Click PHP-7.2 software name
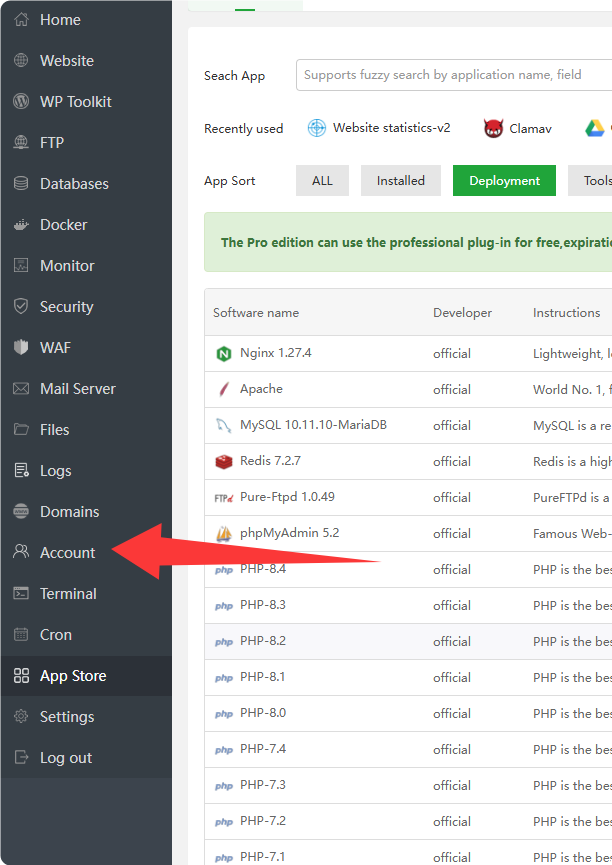Viewport: 612px width, 865px height. [263, 820]
